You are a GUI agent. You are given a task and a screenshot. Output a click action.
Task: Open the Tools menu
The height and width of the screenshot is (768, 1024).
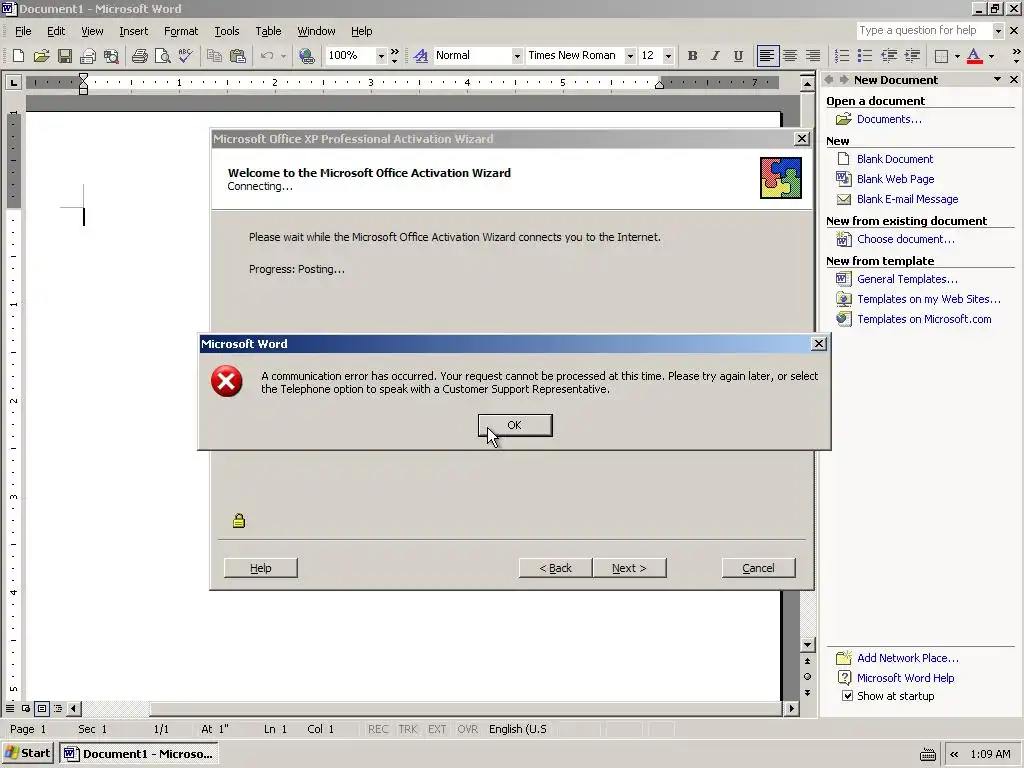point(227,31)
